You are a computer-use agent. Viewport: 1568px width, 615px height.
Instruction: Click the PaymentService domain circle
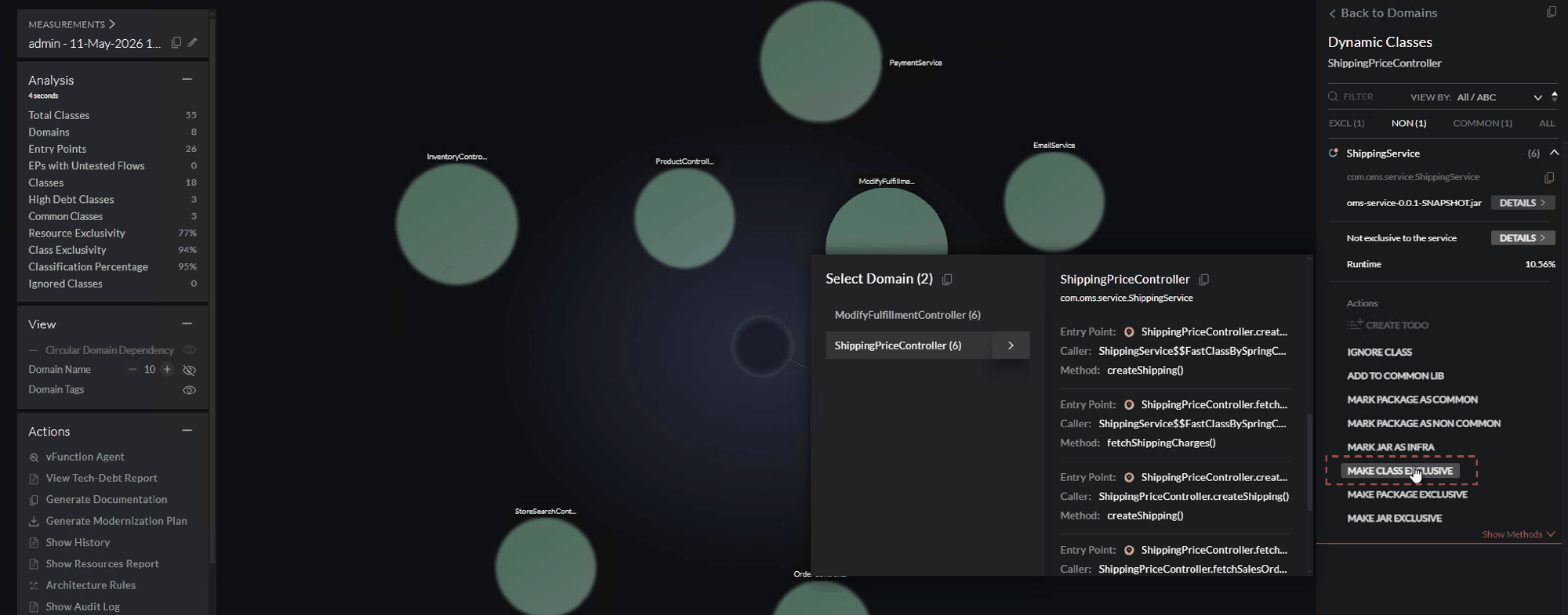pyautogui.click(x=820, y=61)
